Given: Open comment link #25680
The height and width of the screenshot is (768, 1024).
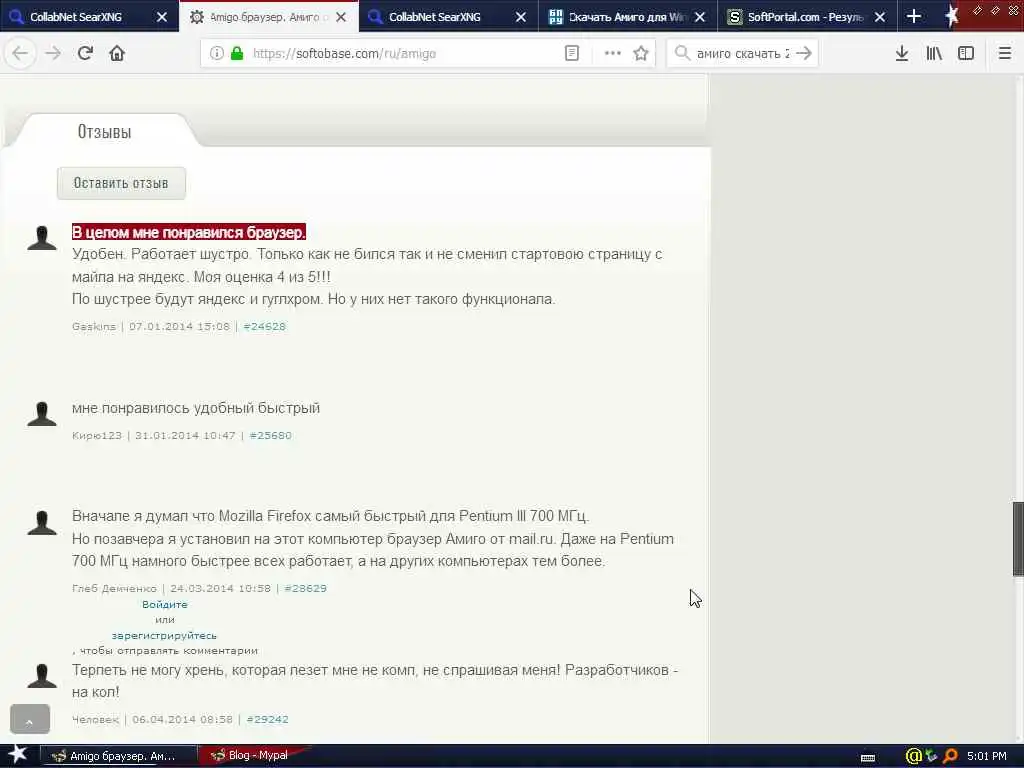Looking at the screenshot, I should (x=270, y=436).
